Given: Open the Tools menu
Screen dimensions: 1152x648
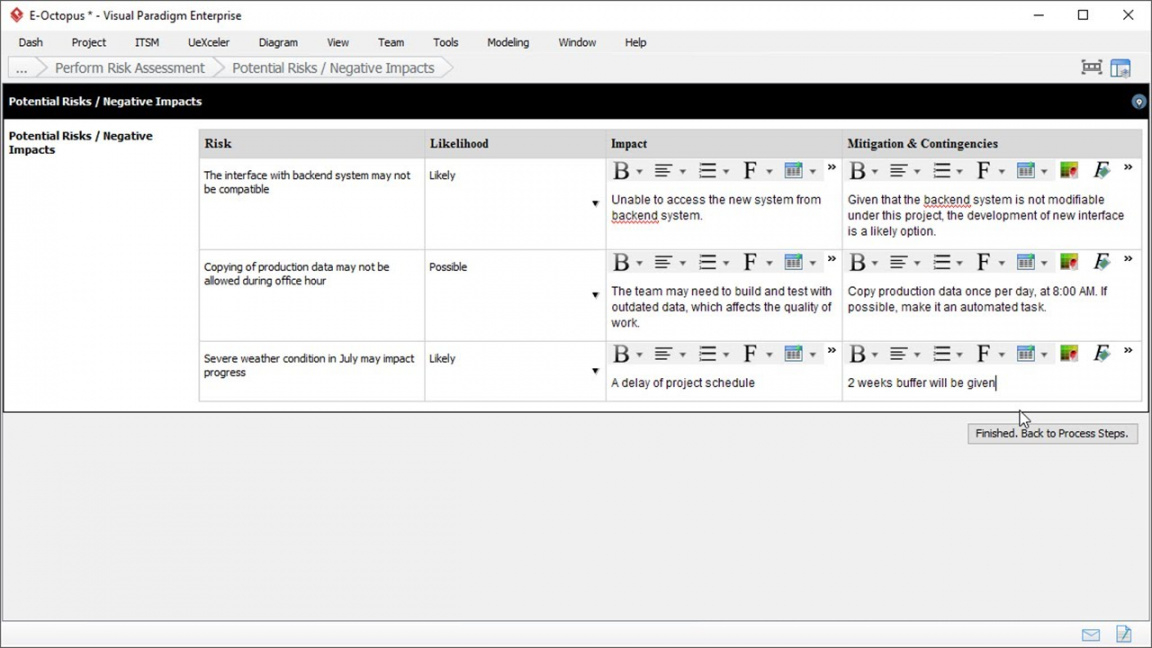Looking at the screenshot, I should coord(446,43).
